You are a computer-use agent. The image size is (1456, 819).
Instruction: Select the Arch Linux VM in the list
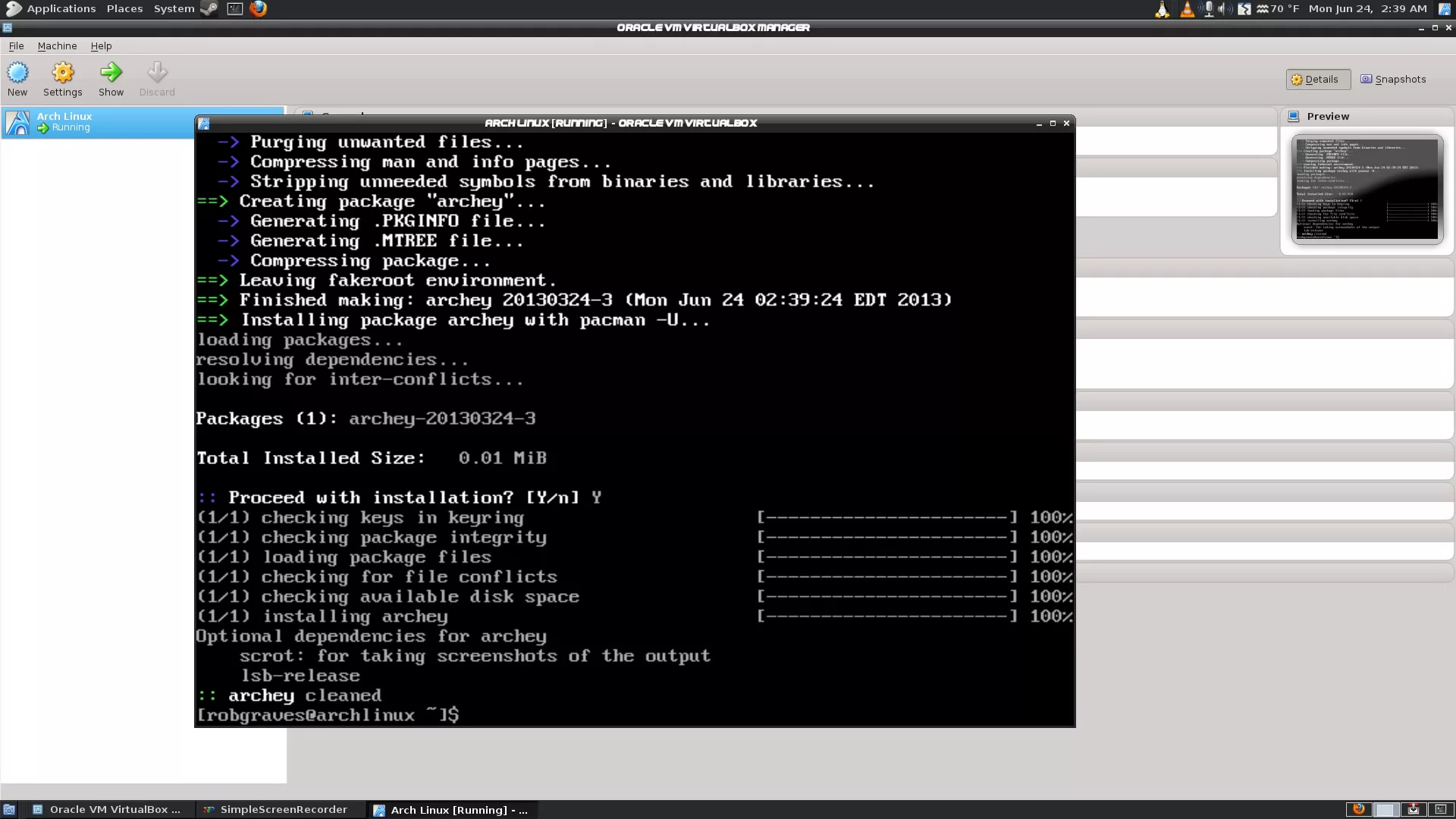99,122
